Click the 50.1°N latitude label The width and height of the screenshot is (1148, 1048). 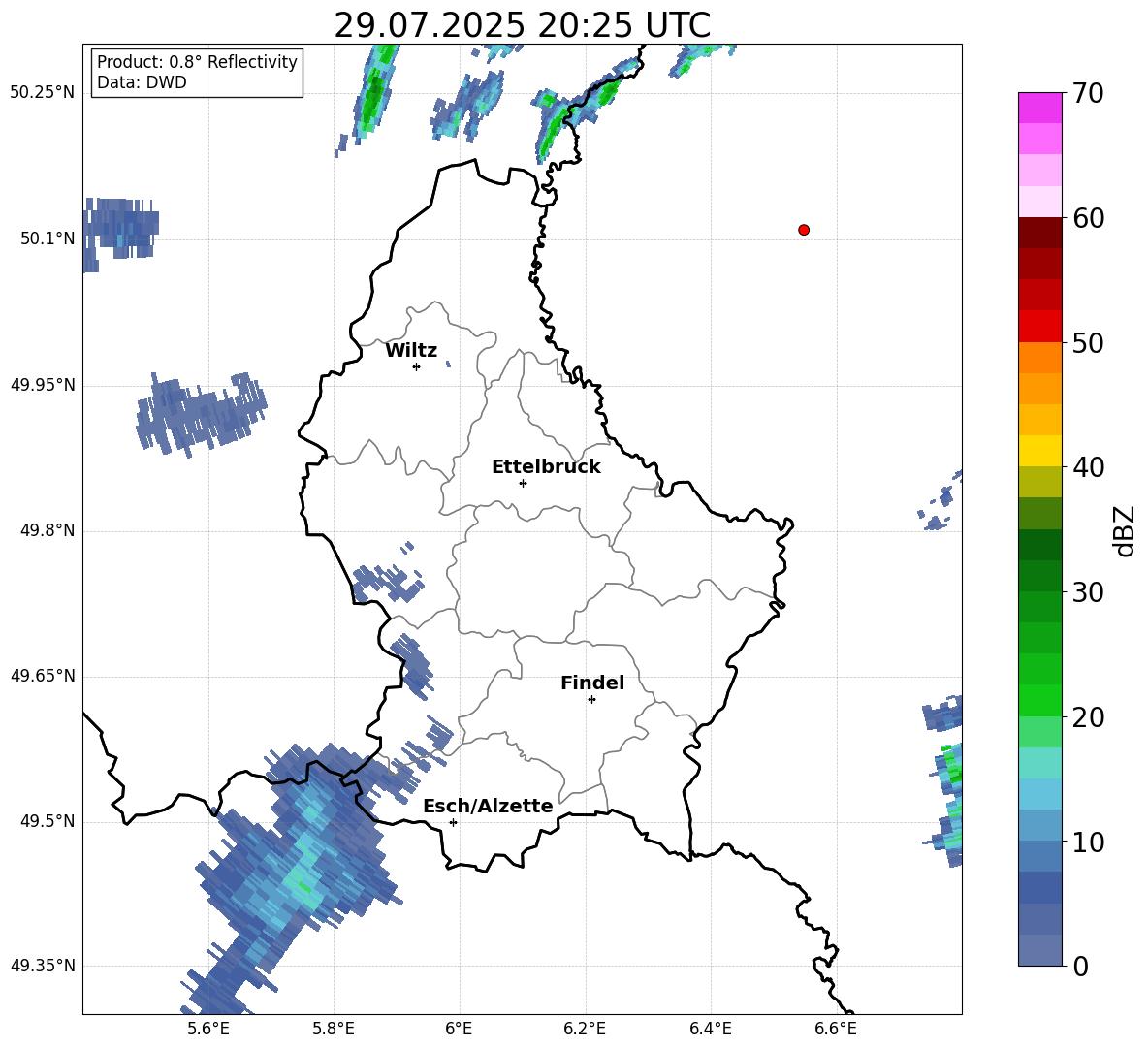[48, 238]
